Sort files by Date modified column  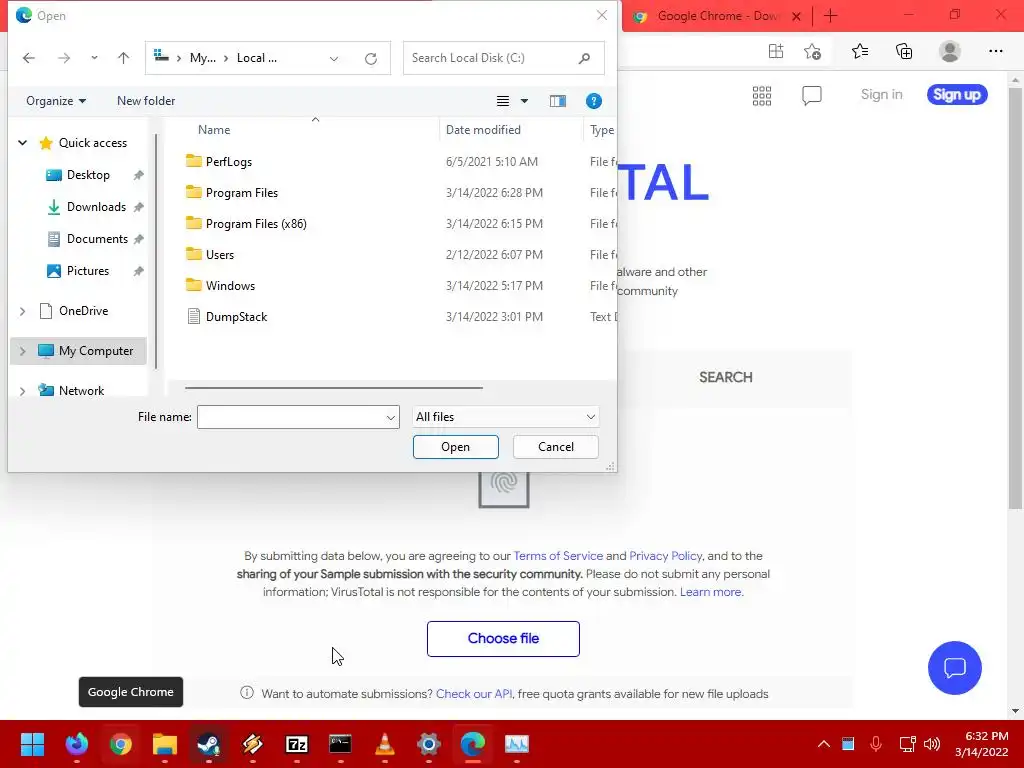click(483, 130)
